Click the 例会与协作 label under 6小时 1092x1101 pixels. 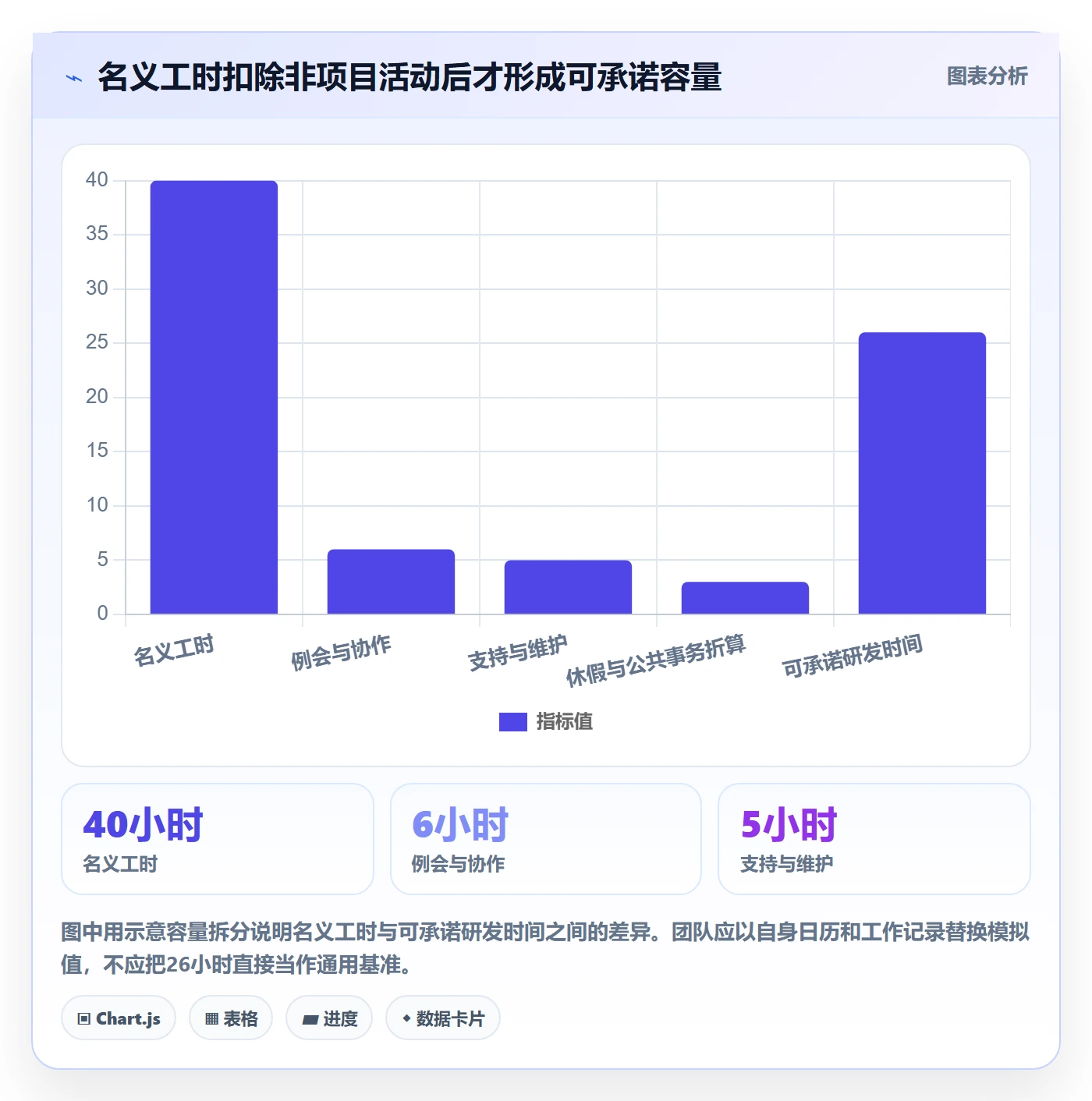coord(458,864)
